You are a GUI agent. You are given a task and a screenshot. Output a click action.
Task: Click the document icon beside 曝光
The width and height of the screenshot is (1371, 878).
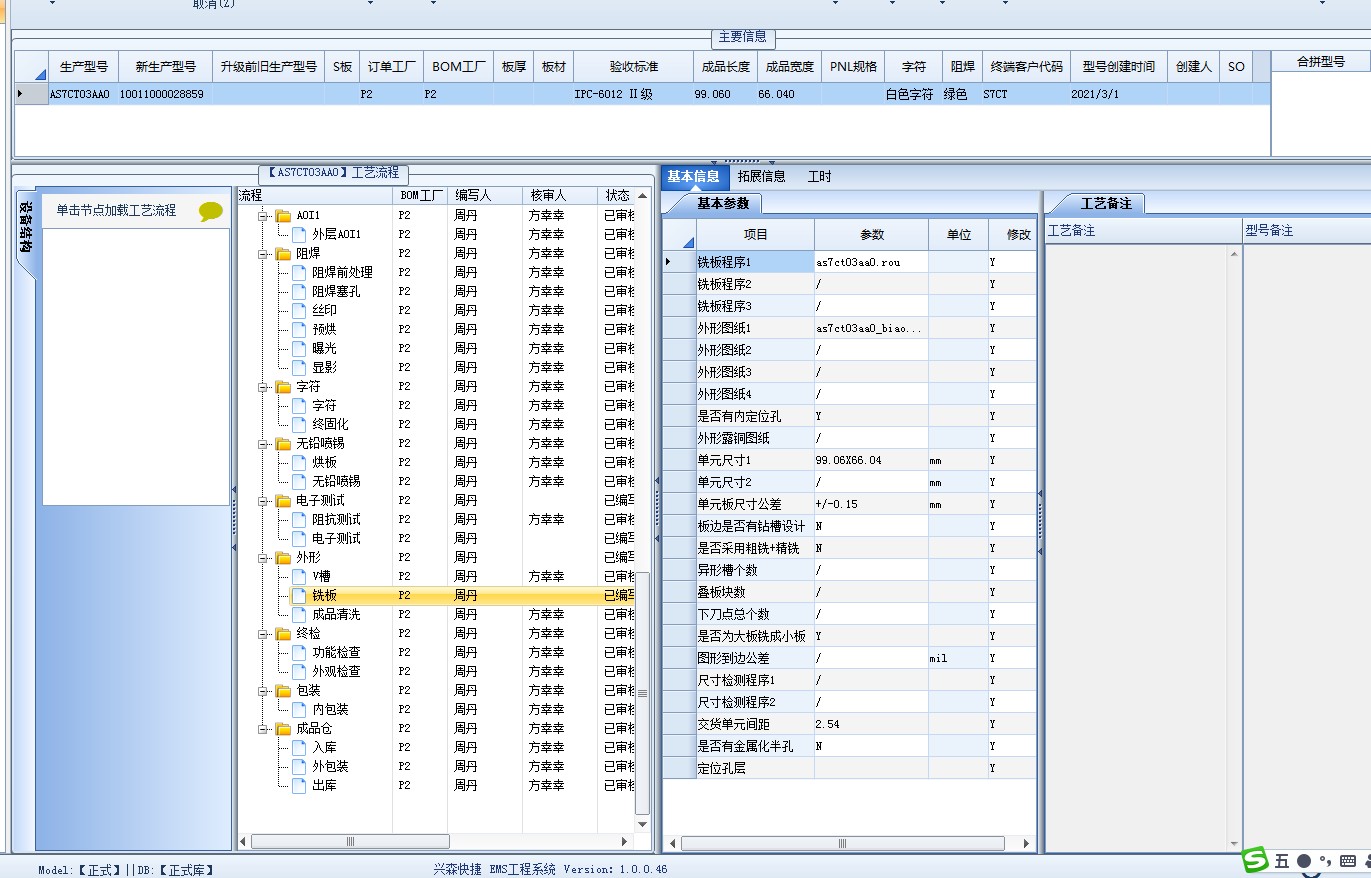299,348
